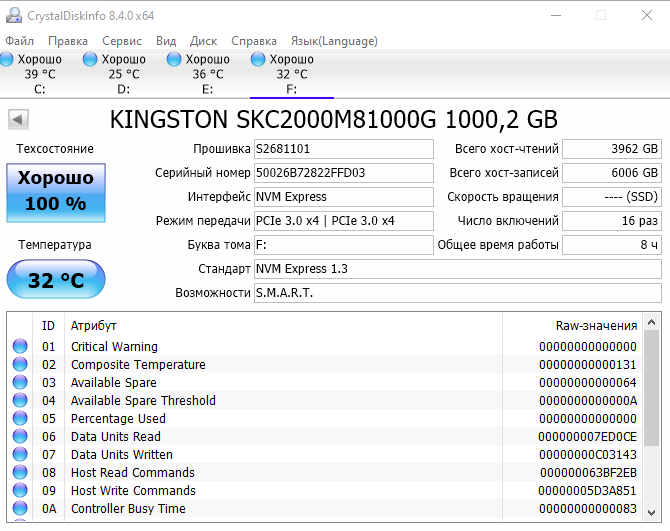Open the Сервис menu
The height and width of the screenshot is (531, 670).
tap(121, 41)
